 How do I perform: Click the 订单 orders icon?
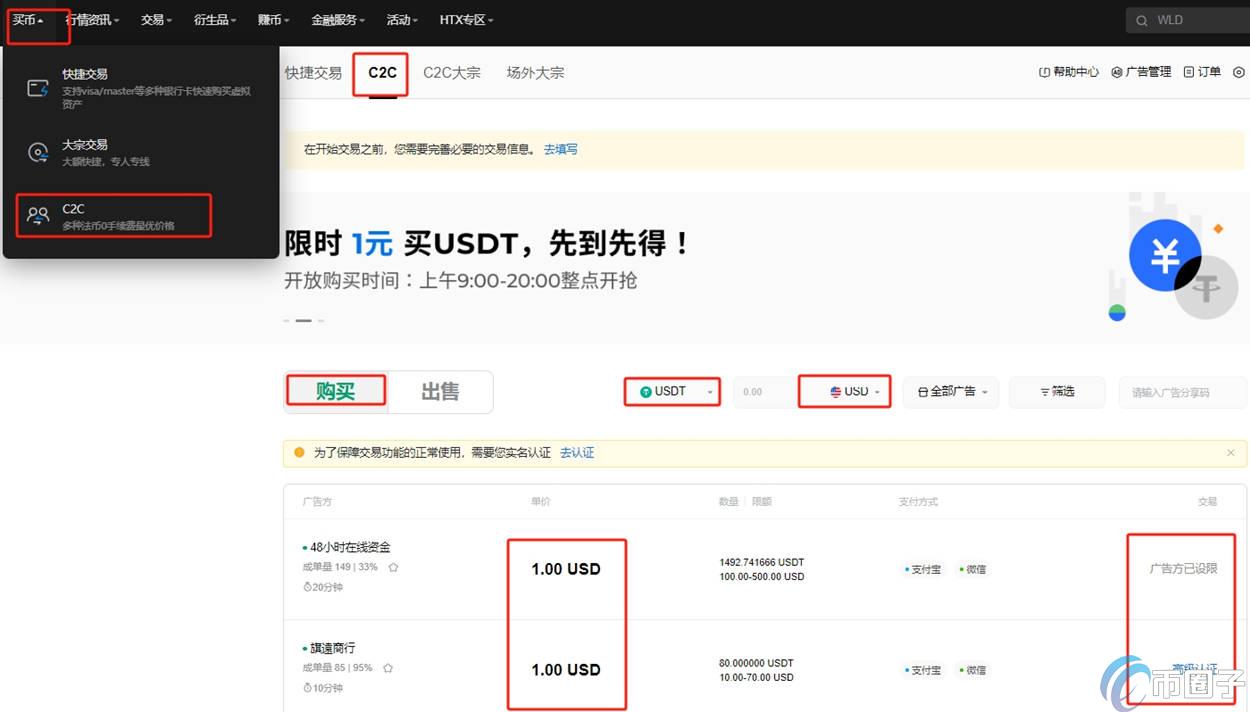(x=1201, y=72)
